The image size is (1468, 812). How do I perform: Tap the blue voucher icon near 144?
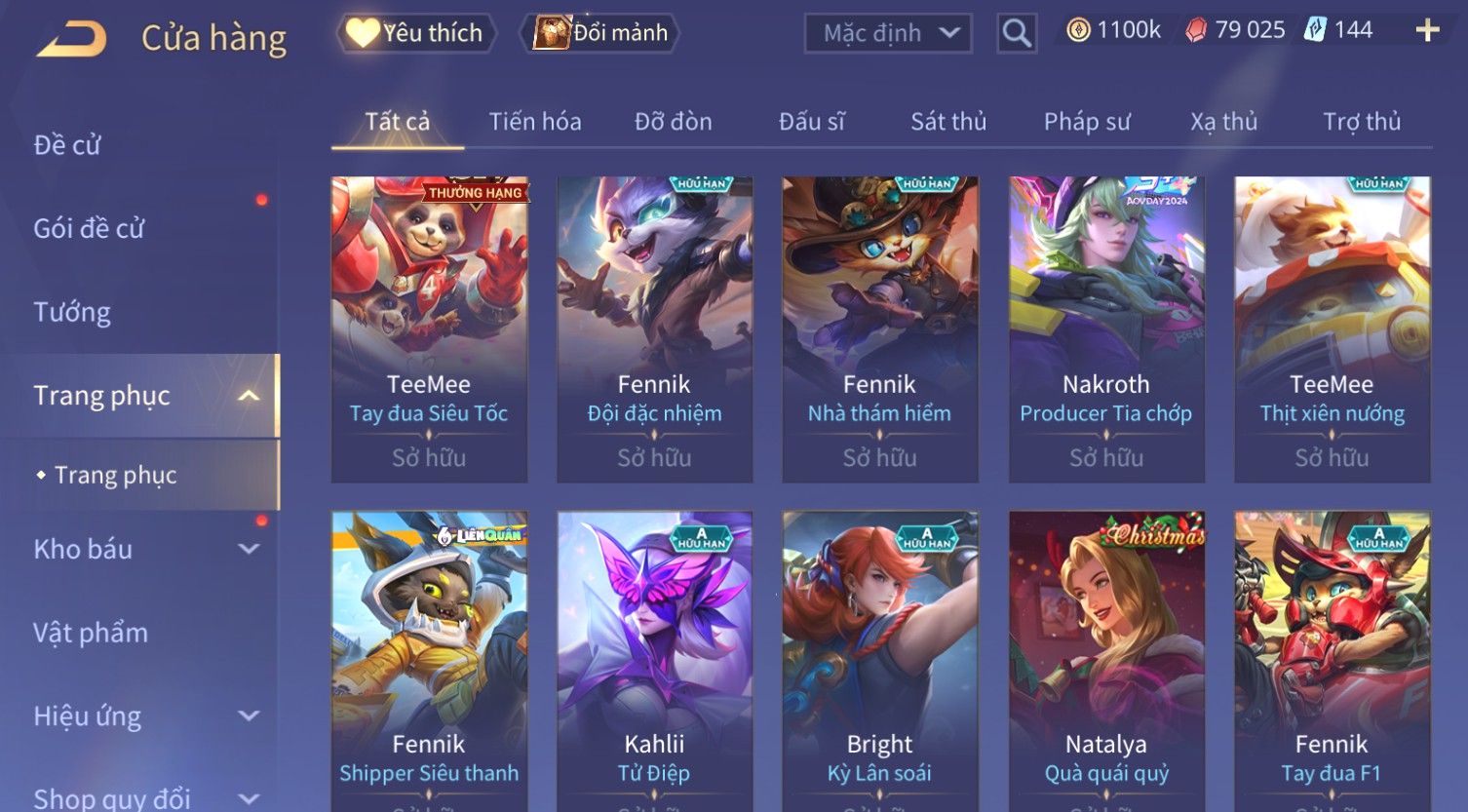1315,31
